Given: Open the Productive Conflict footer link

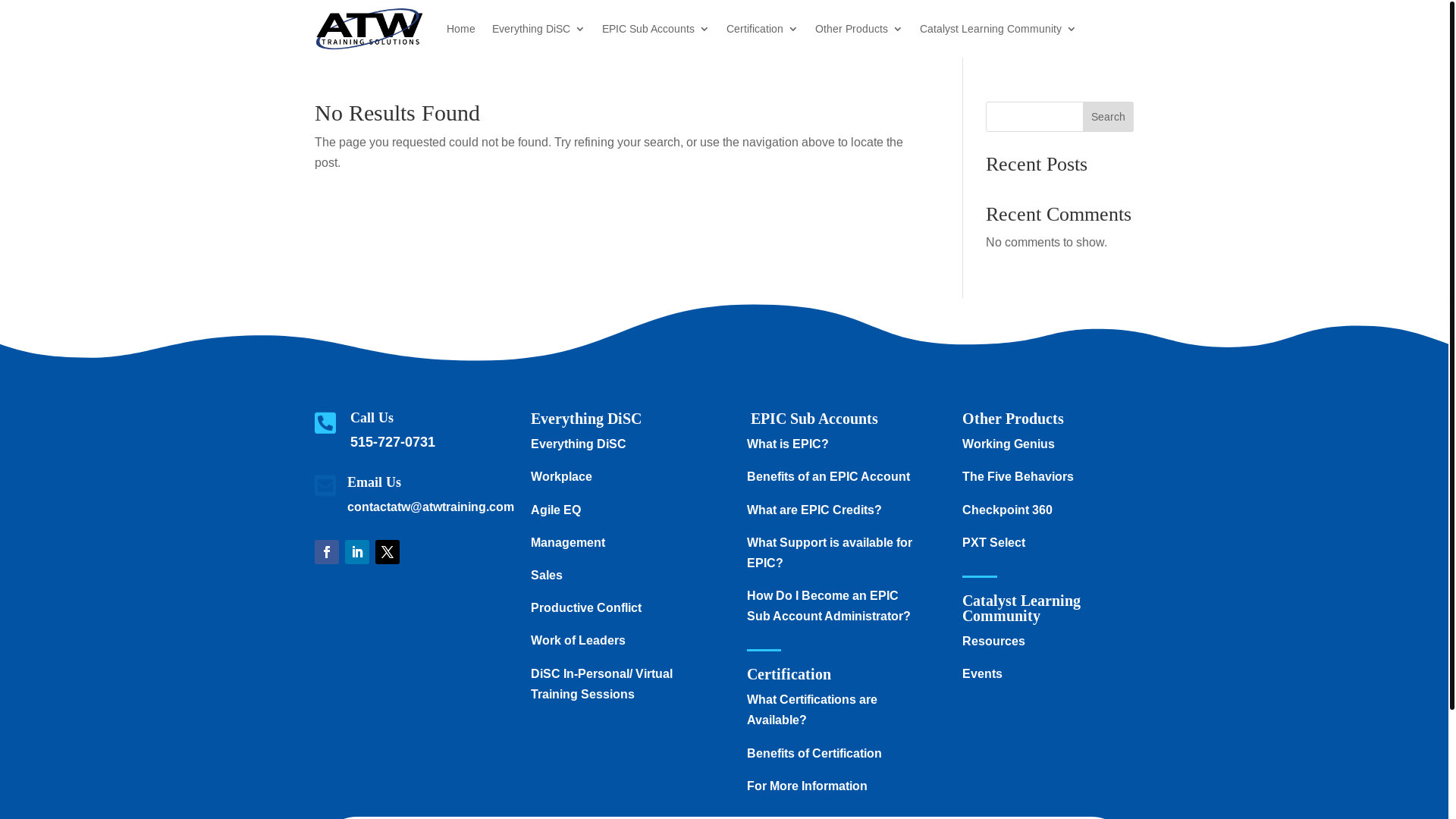Looking at the screenshot, I should (586, 607).
